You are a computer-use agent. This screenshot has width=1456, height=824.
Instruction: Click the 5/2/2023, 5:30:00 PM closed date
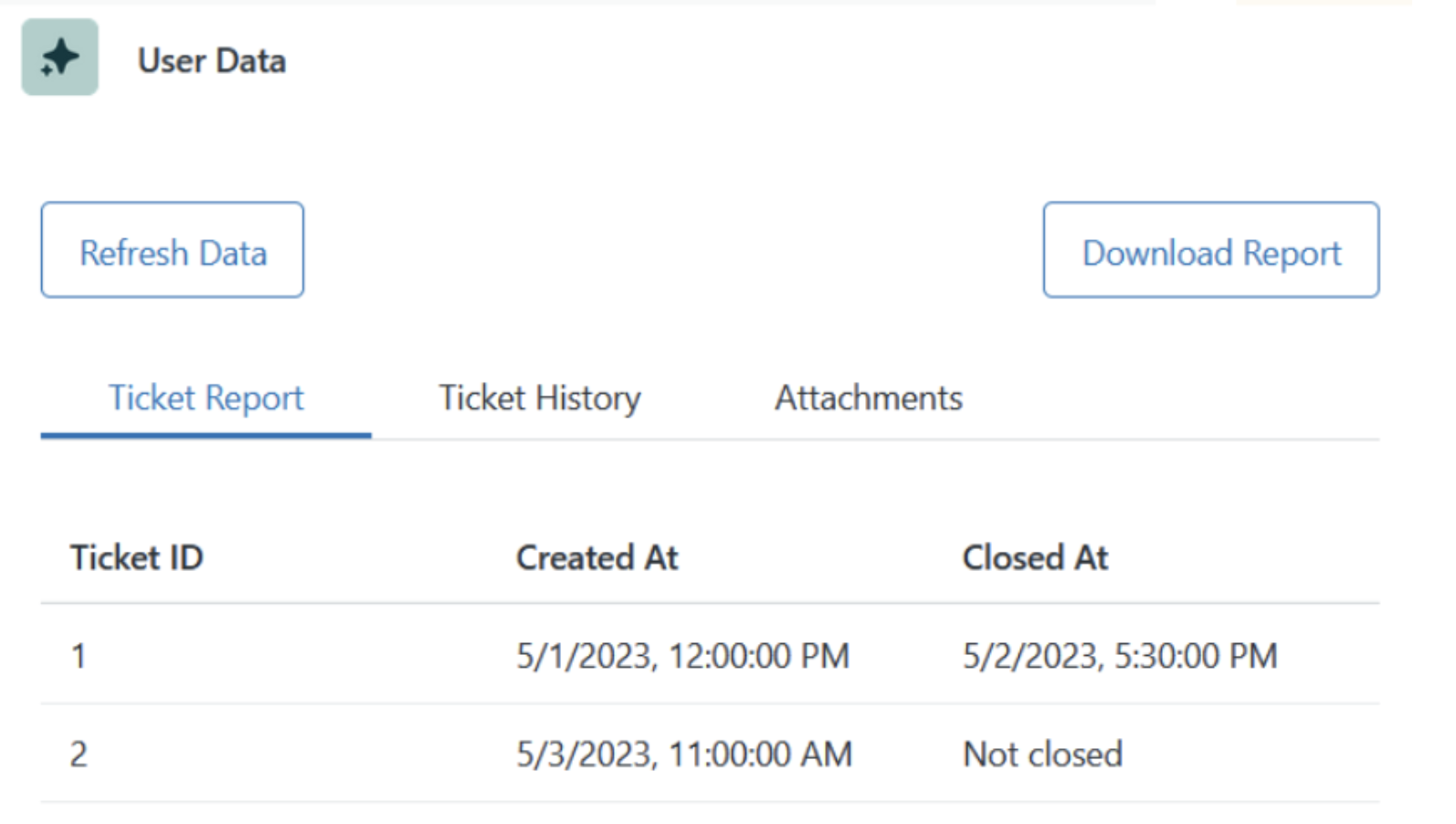click(1119, 656)
